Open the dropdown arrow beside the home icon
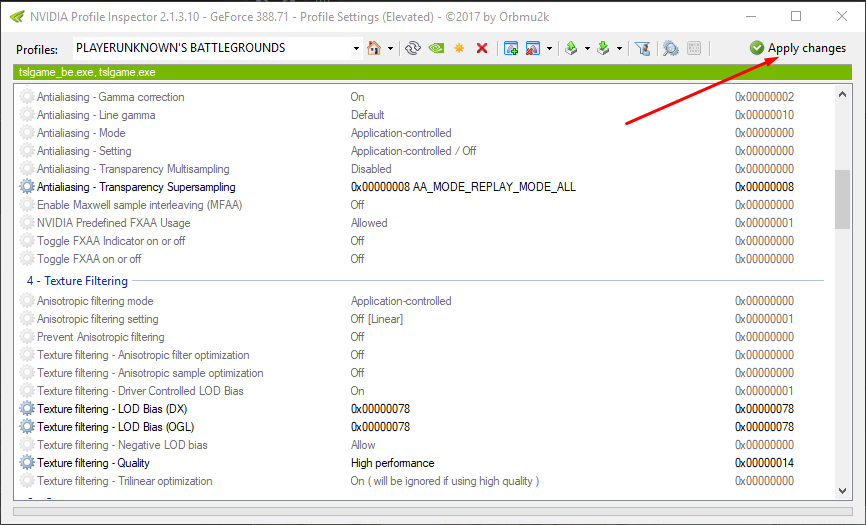This screenshot has width=866, height=525. (390, 48)
